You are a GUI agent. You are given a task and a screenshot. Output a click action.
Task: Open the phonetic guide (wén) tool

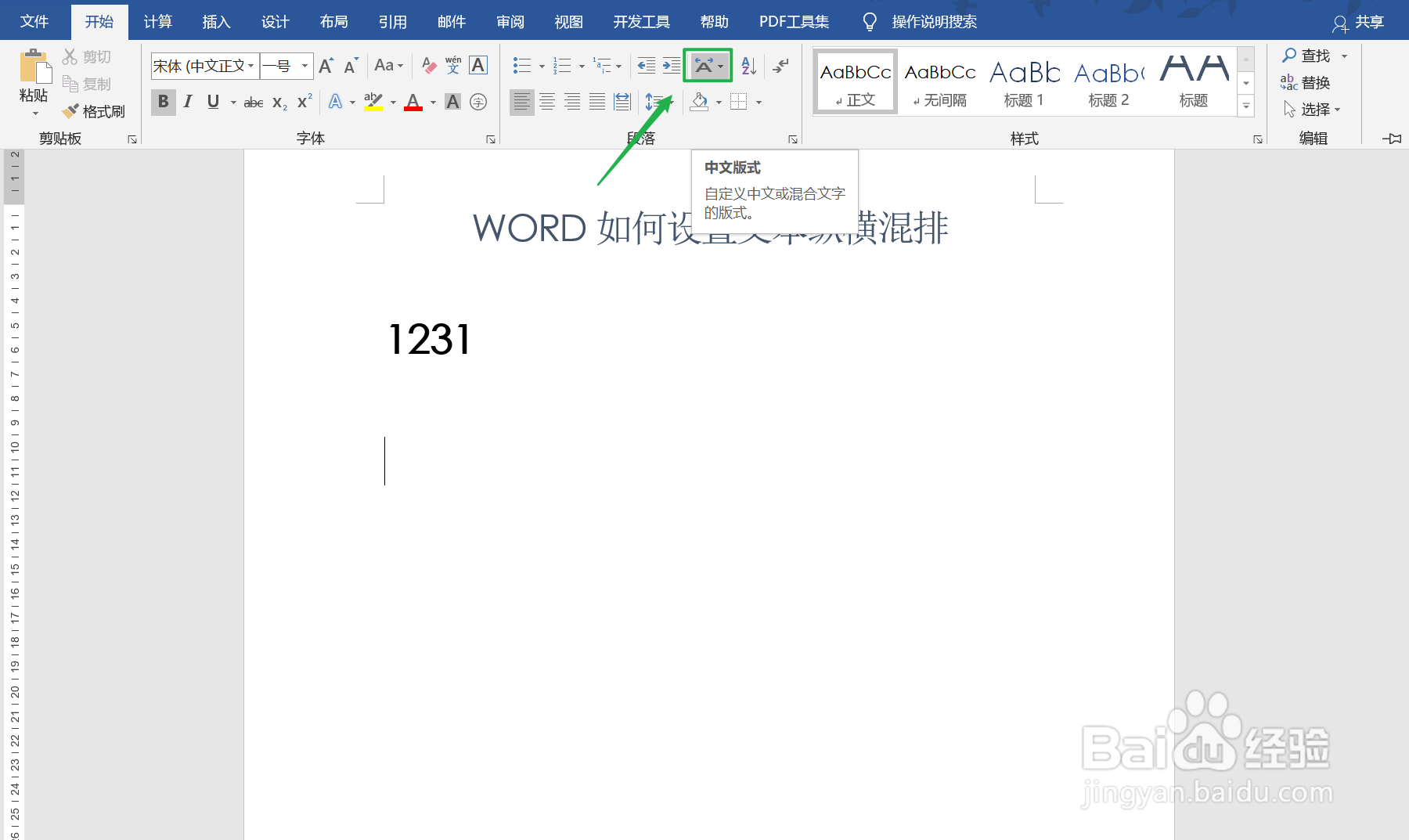[x=453, y=66]
